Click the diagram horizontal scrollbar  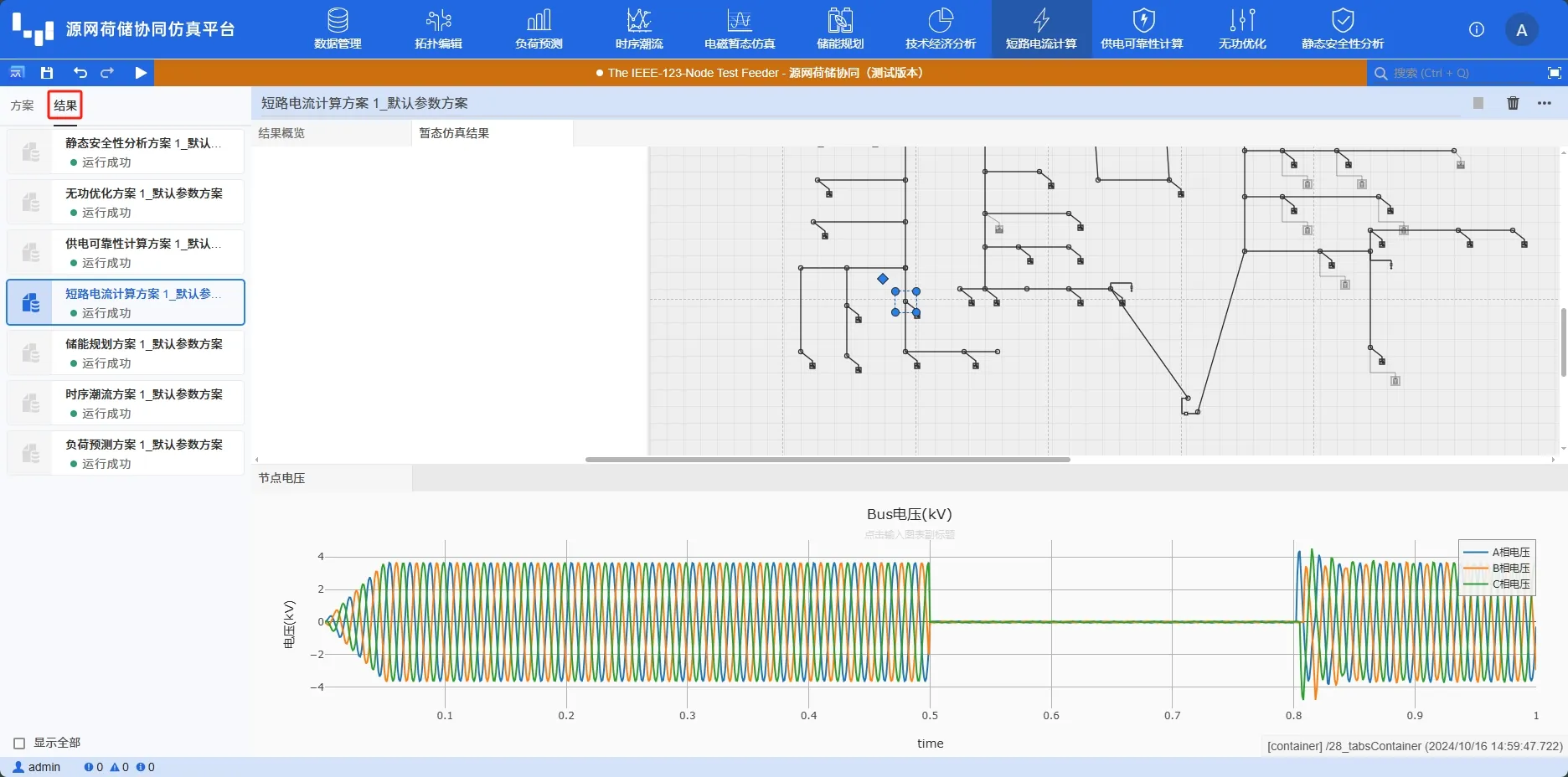pos(828,460)
